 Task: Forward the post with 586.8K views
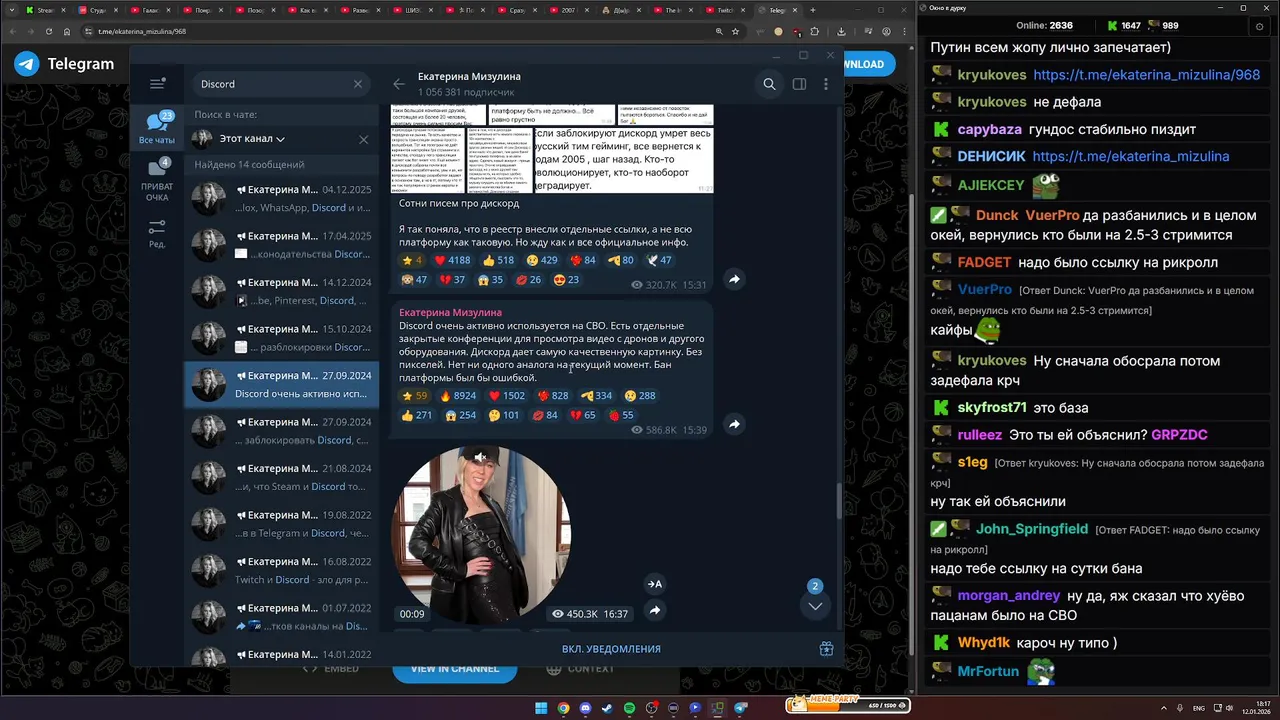734,425
